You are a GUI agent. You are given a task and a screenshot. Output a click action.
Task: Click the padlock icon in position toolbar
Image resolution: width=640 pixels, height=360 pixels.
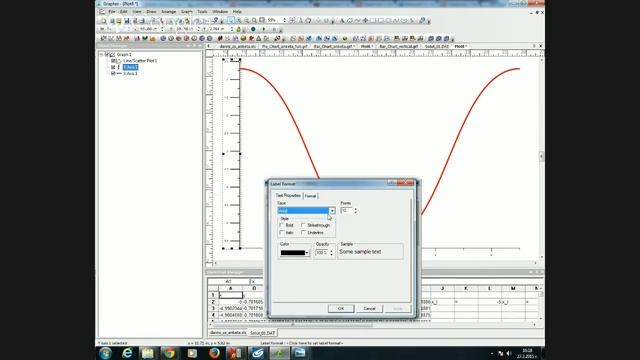(239, 29)
